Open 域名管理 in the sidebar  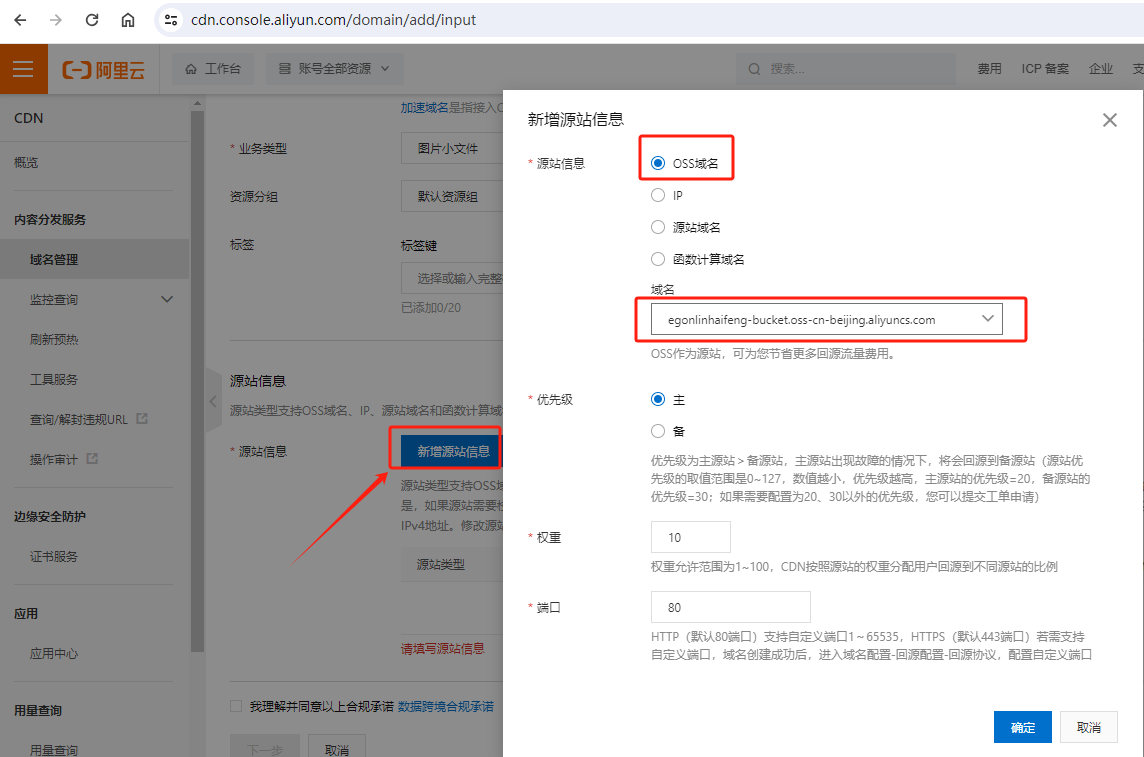coord(54,259)
